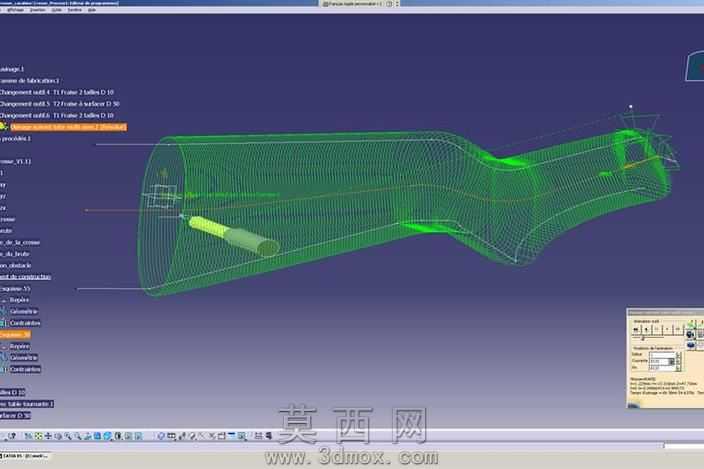Select the '_du_brute' tree entry
Screen dimensions: 704x469
point(15,254)
